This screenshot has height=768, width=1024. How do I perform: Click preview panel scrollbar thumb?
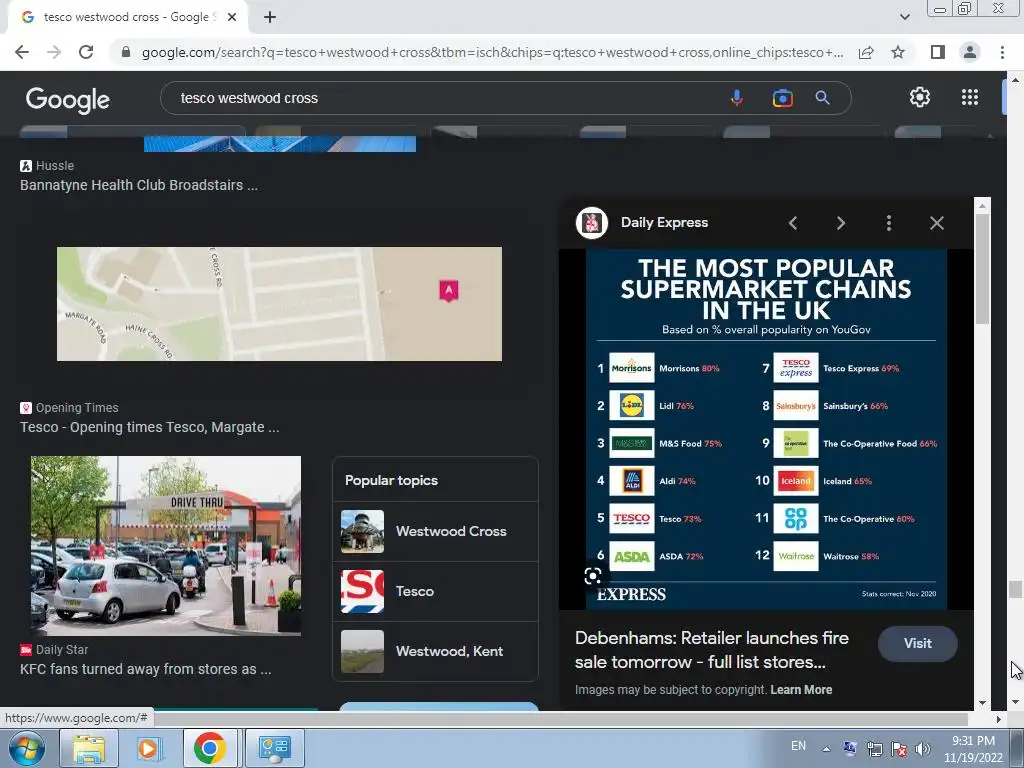(982, 268)
